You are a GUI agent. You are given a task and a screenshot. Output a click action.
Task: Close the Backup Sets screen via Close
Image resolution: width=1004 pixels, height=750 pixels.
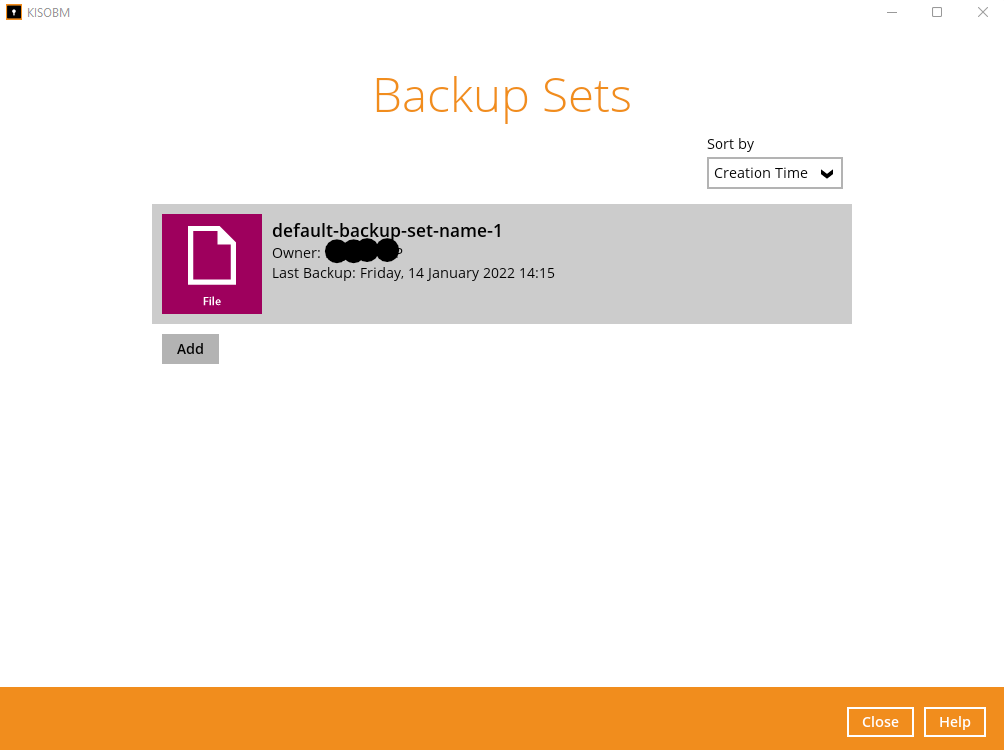880,722
